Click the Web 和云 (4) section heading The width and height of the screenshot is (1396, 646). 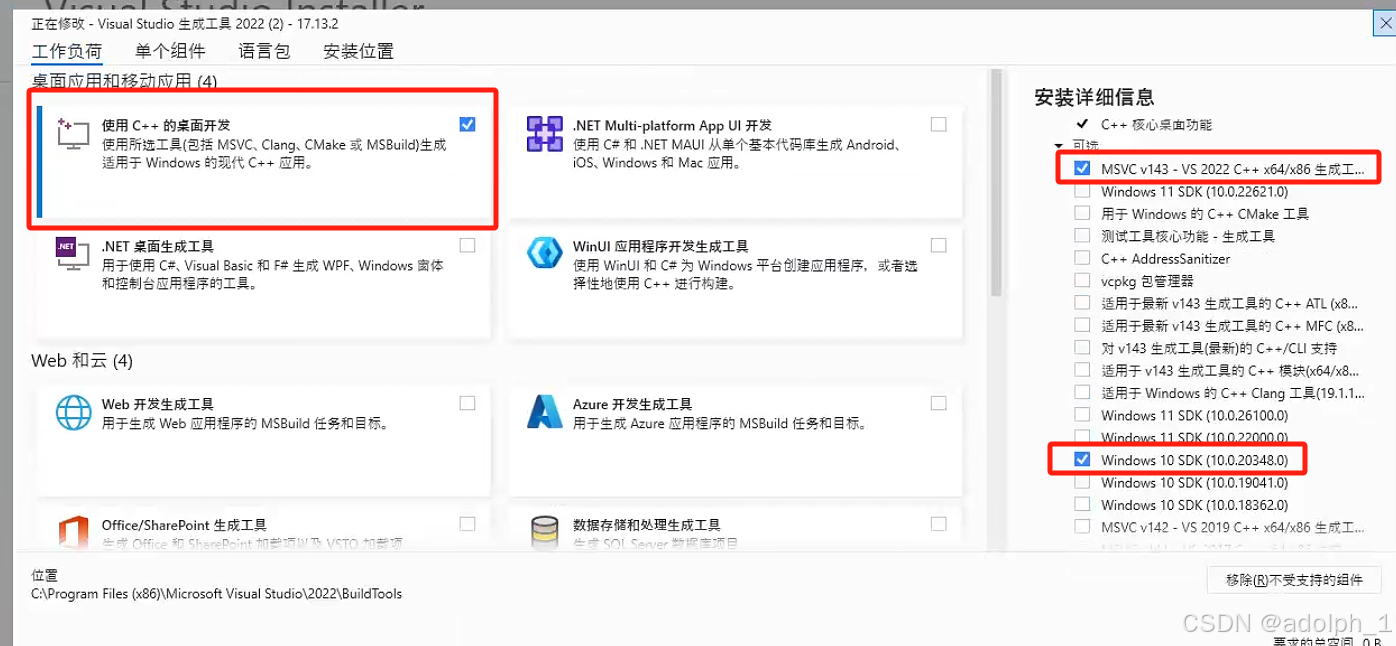pos(82,360)
